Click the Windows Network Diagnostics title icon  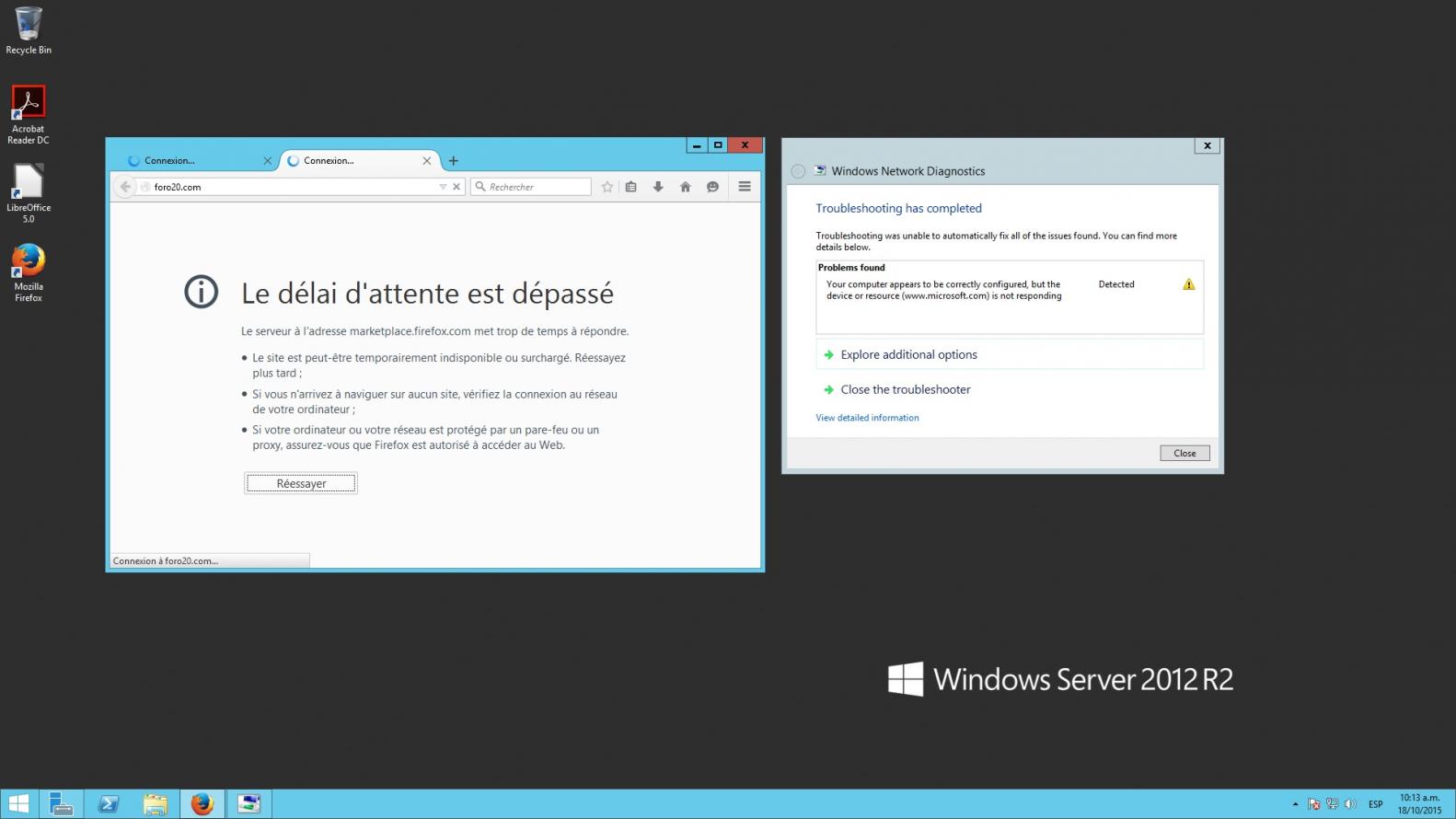pyautogui.click(x=820, y=171)
